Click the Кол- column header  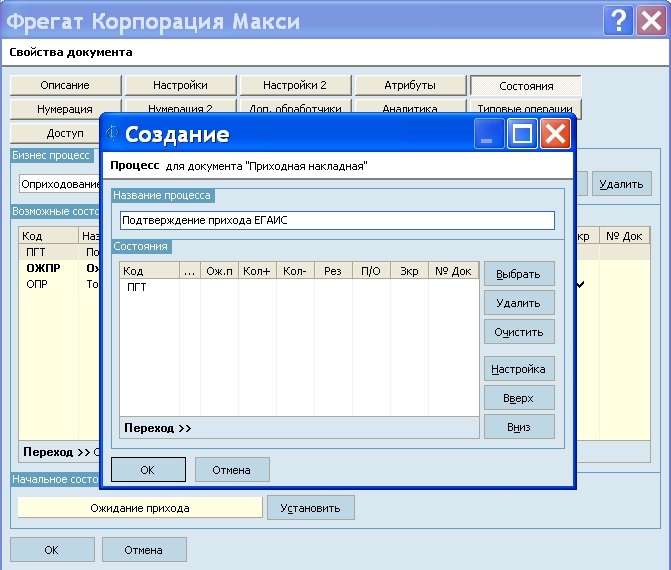[x=295, y=271]
